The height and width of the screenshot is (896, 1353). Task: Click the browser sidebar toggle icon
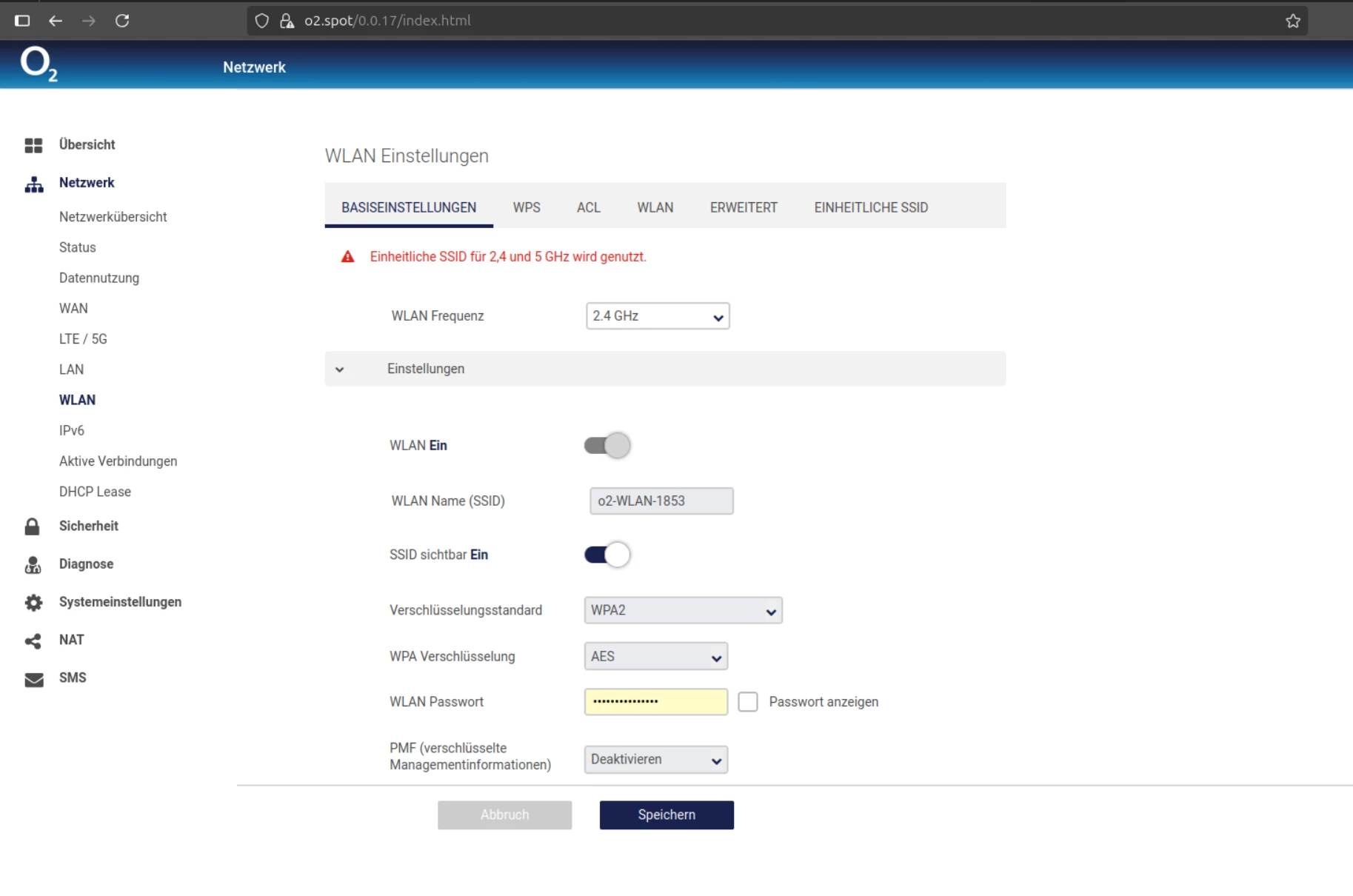point(22,21)
